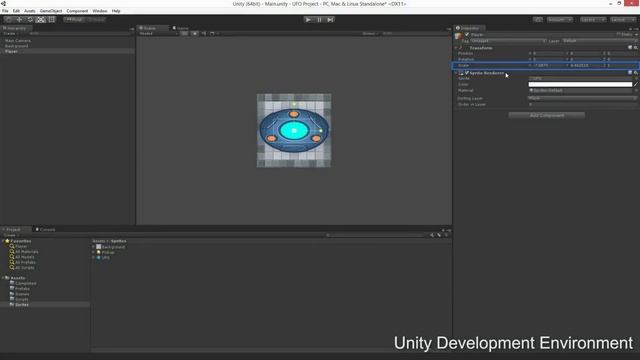Open the GameObject menu
The height and width of the screenshot is (360, 640).
[x=51, y=11]
